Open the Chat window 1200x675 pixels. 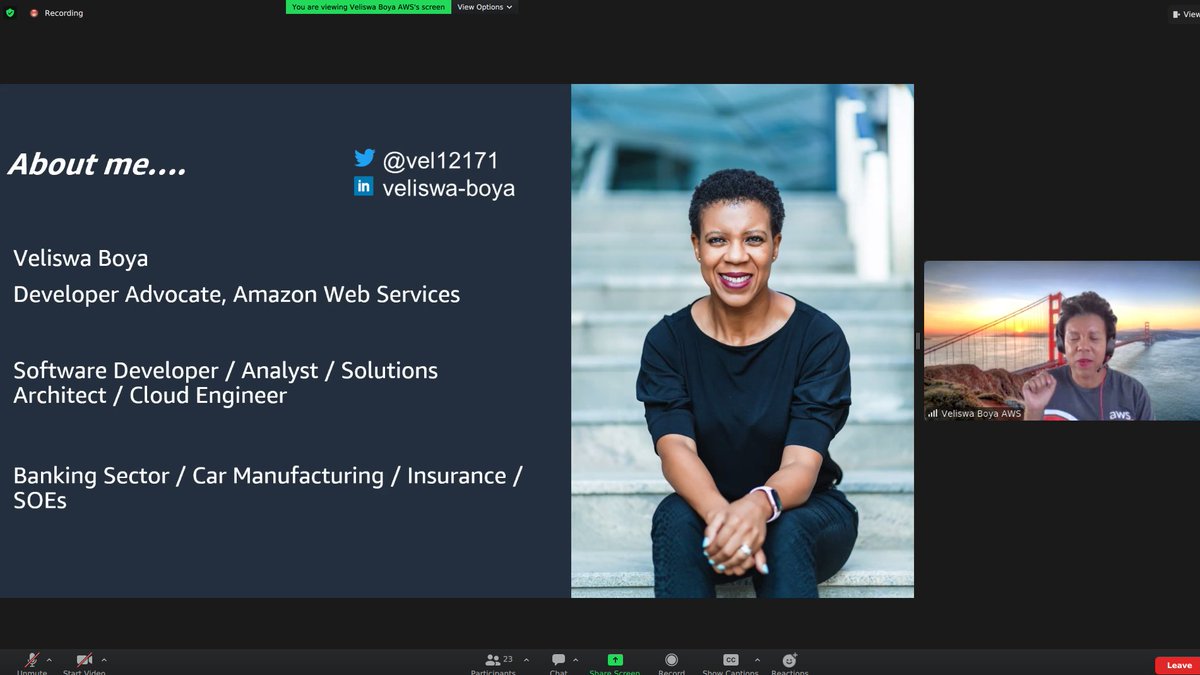(557, 662)
